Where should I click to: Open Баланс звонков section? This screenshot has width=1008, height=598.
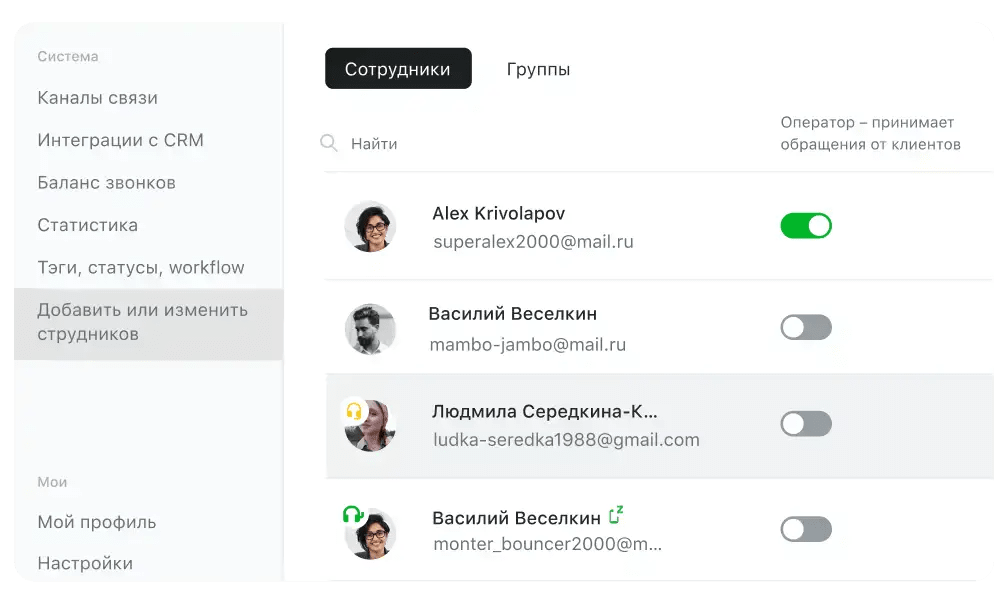(x=107, y=183)
